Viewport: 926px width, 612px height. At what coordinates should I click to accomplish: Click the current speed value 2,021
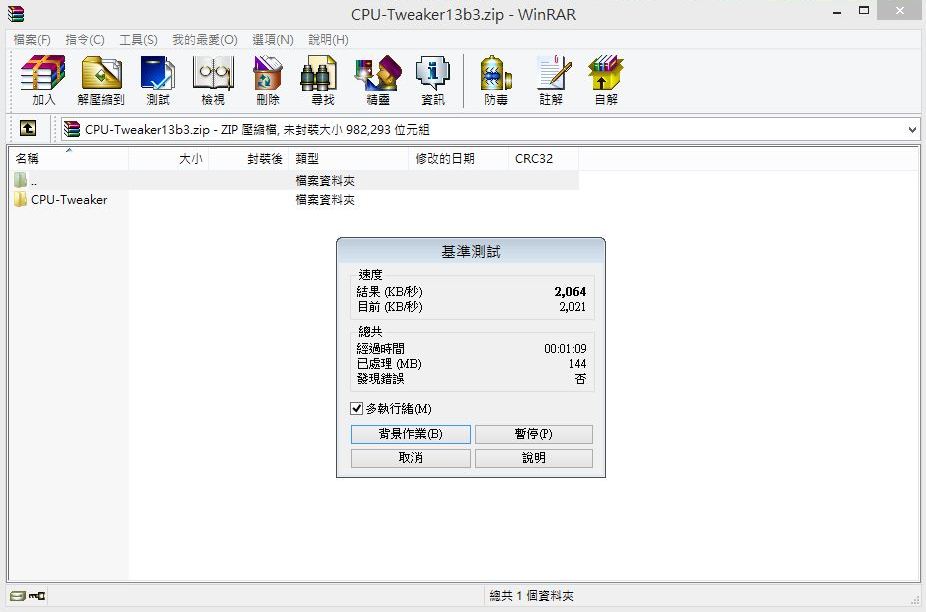[572, 307]
